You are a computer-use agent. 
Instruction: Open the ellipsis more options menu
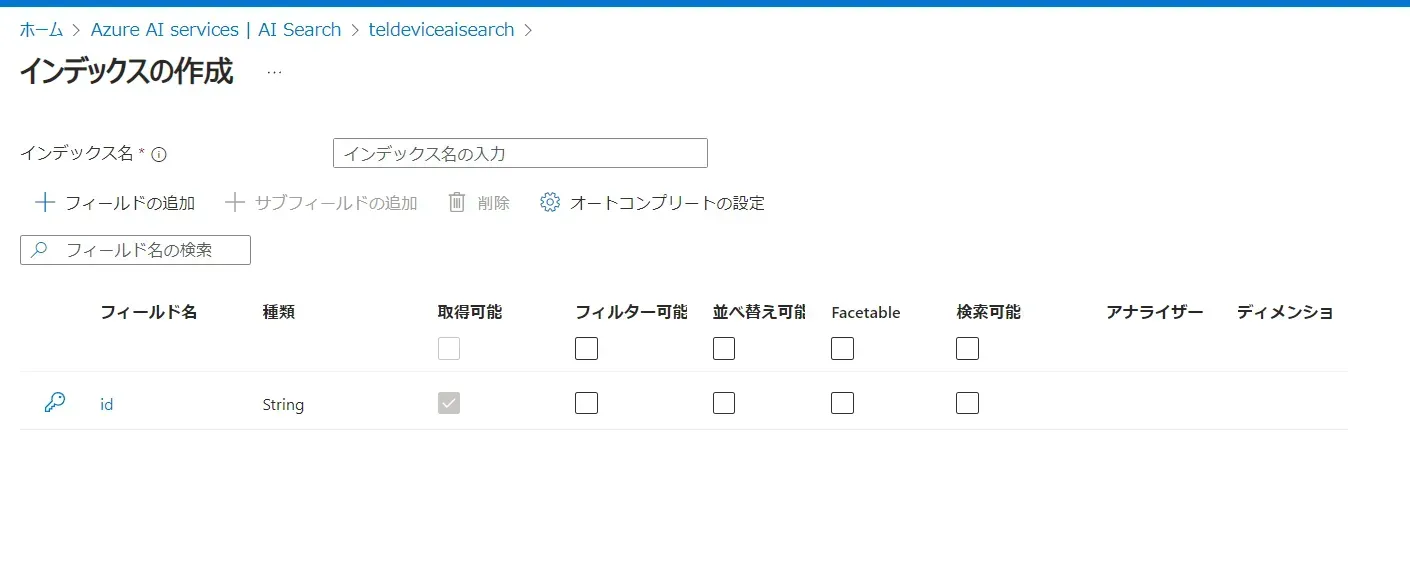(x=274, y=72)
